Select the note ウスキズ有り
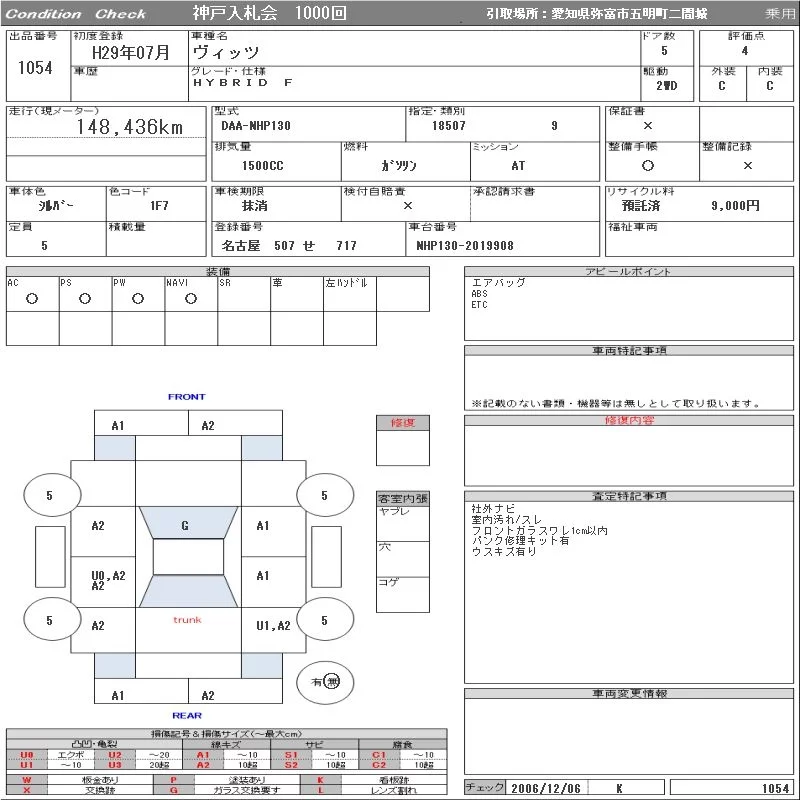The height and width of the screenshot is (800, 800). [x=504, y=552]
